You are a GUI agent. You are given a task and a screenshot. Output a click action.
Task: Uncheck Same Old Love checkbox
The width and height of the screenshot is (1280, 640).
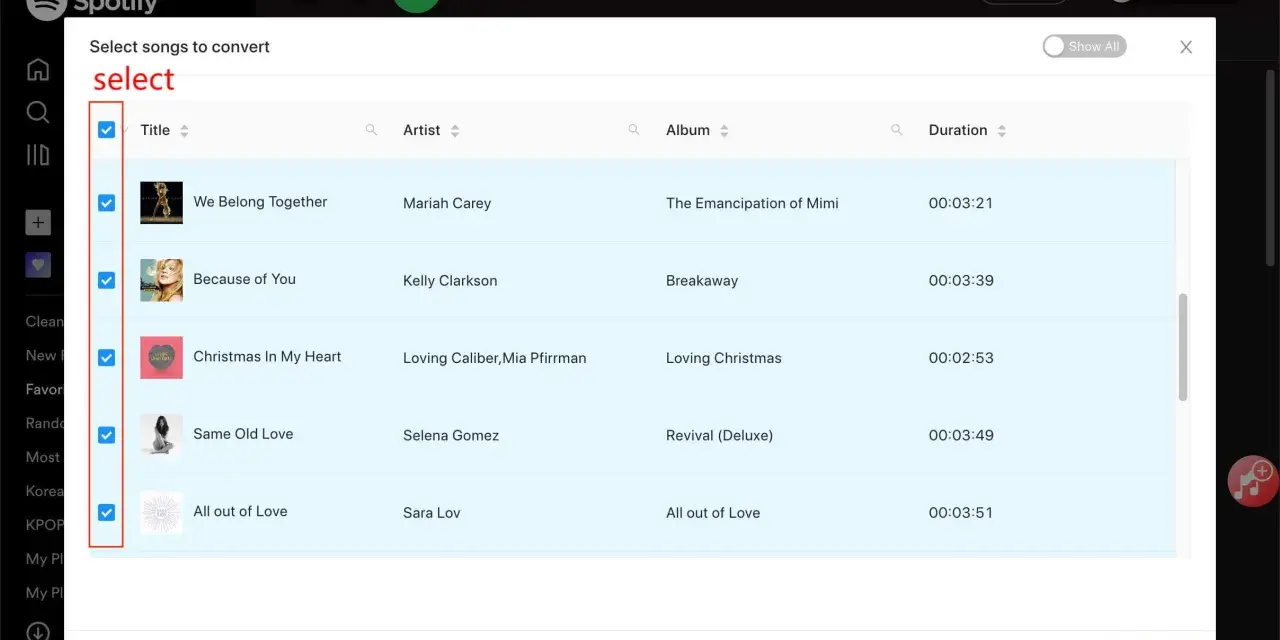pos(107,435)
